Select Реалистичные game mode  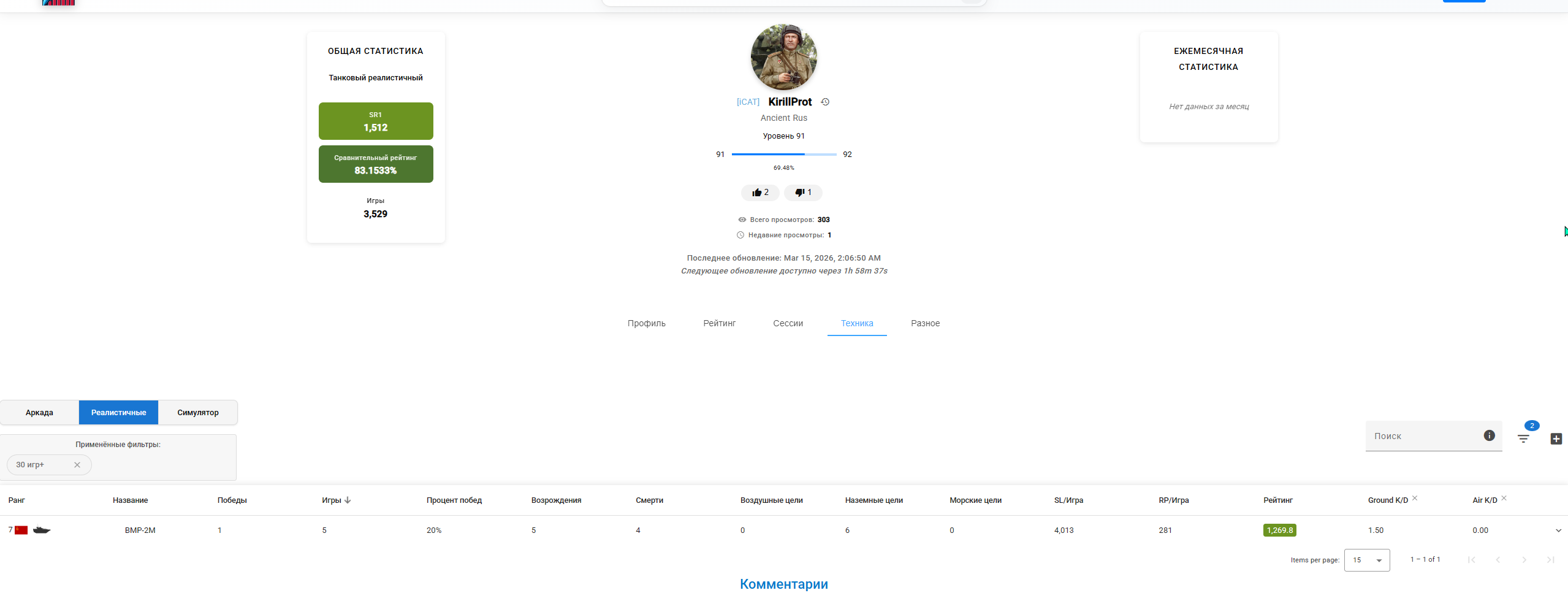pos(118,413)
